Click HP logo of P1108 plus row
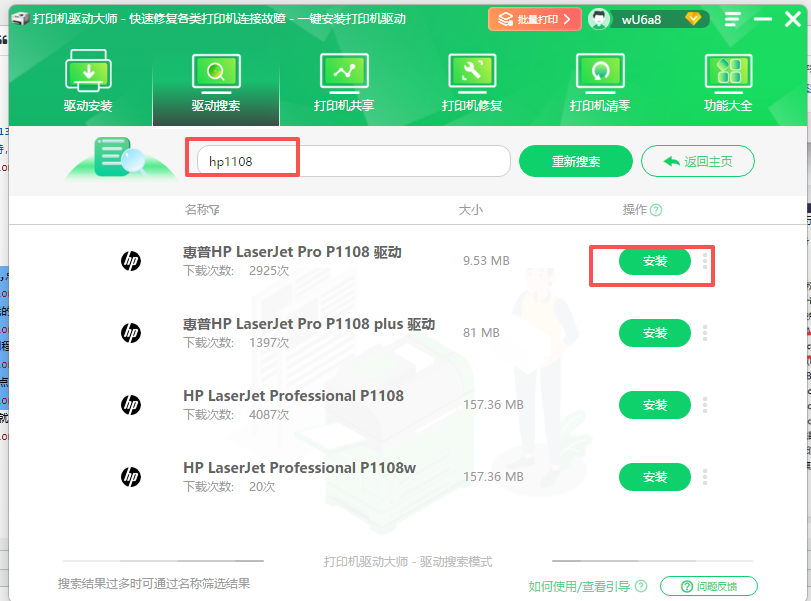The image size is (811, 601). 131,333
